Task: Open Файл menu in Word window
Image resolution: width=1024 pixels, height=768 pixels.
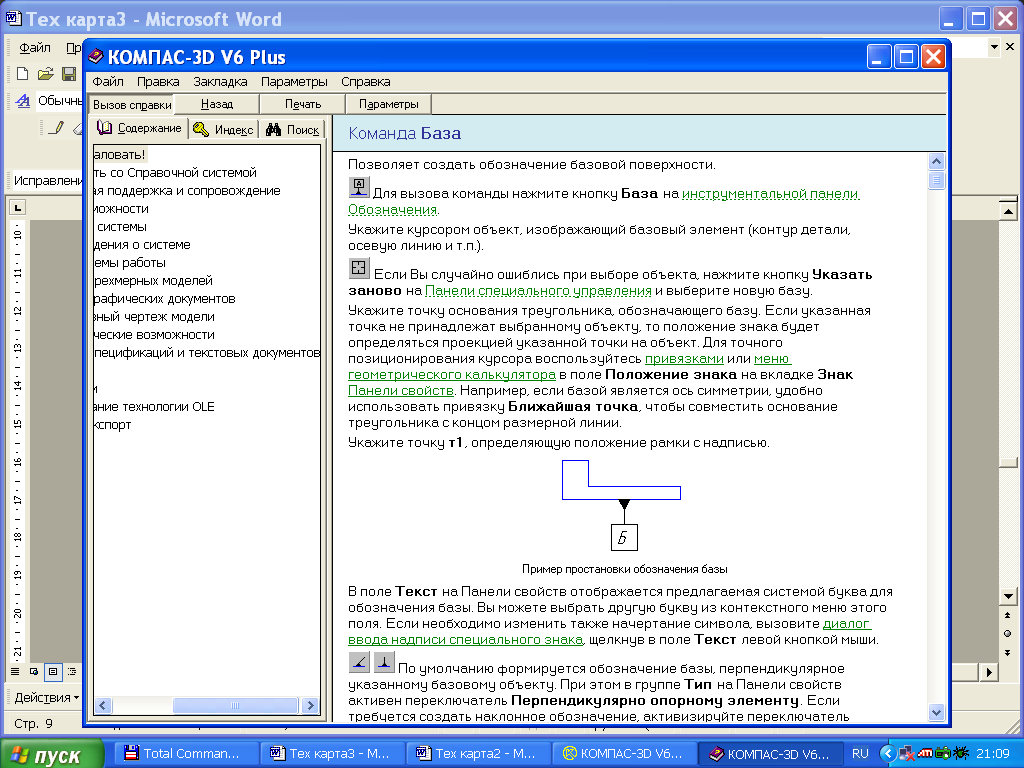Action: point(35,48)
